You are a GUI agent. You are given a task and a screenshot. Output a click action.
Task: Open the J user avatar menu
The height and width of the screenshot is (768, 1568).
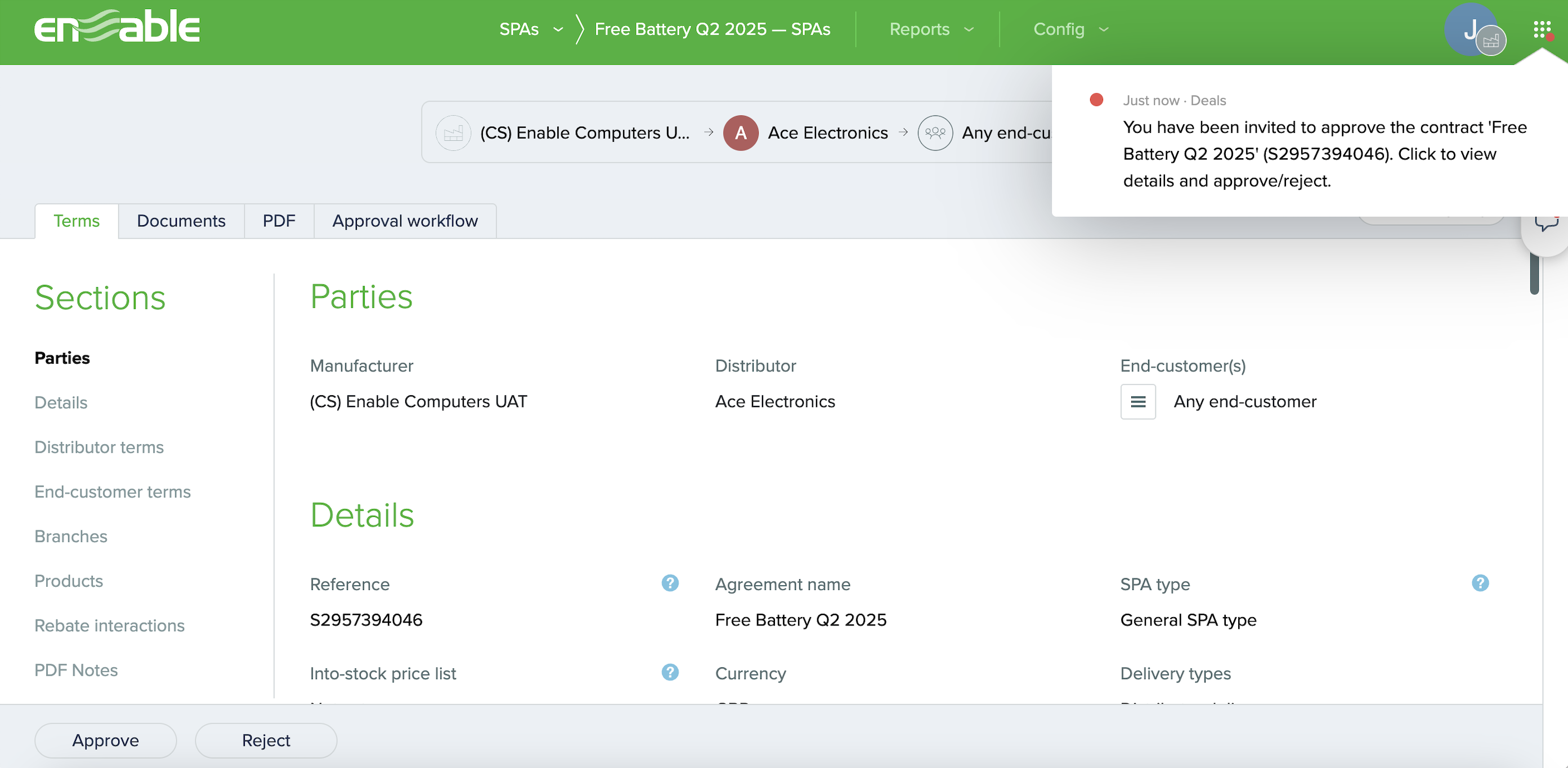(x=1472, y=29)
